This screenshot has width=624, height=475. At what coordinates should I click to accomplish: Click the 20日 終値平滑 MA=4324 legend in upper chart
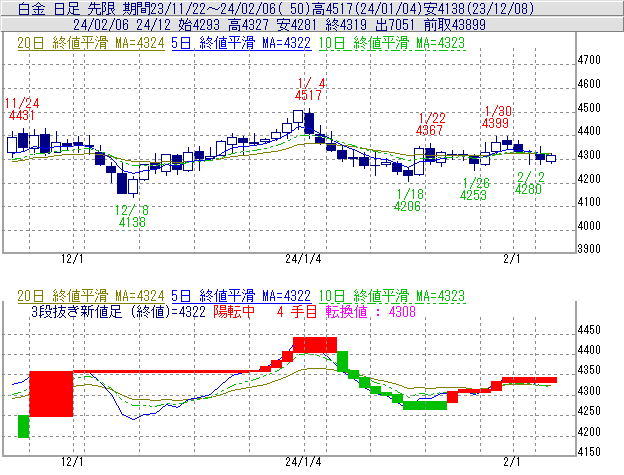pos(91,43)
